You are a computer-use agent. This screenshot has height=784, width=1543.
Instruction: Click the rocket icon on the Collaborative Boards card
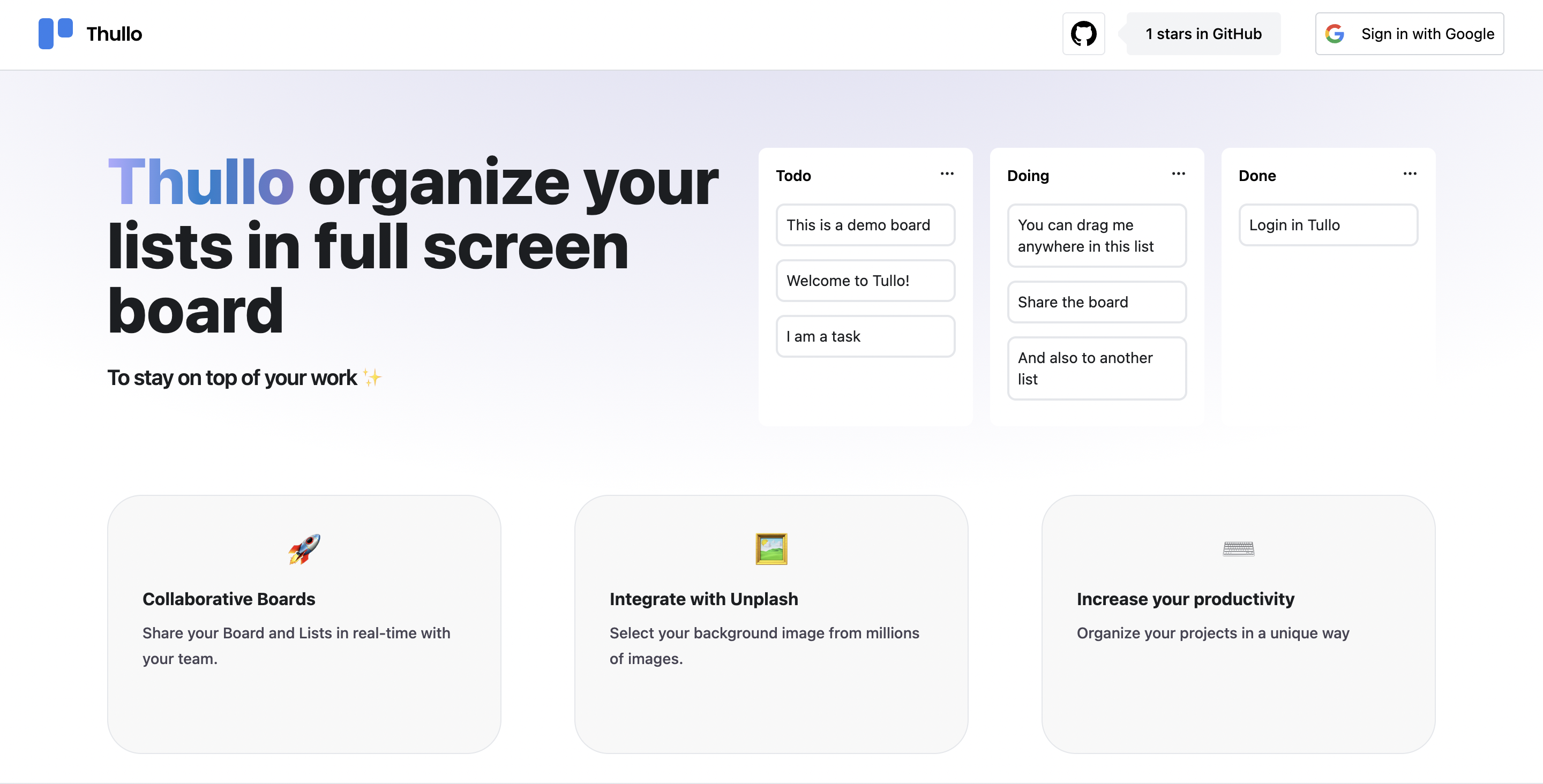(304, 548)
